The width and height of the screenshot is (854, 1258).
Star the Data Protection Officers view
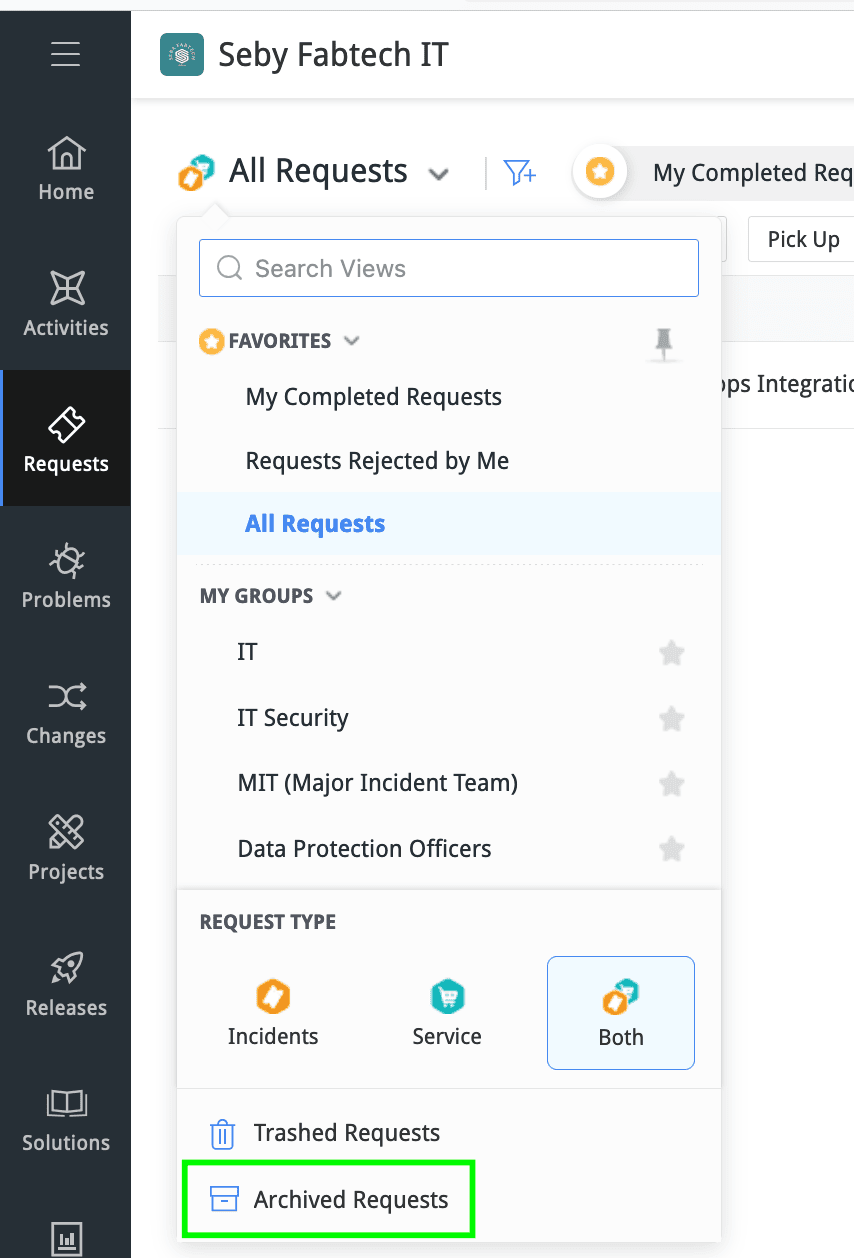point(672,849)
